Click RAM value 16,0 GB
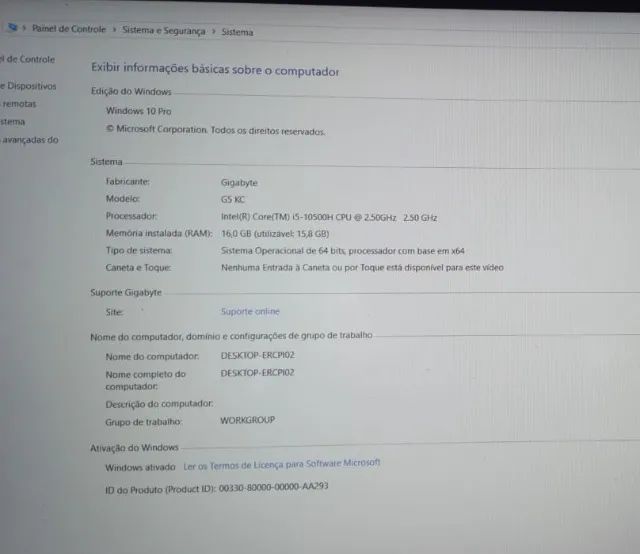This screenshot has width=640, height=554. click(x=275, y=234)
